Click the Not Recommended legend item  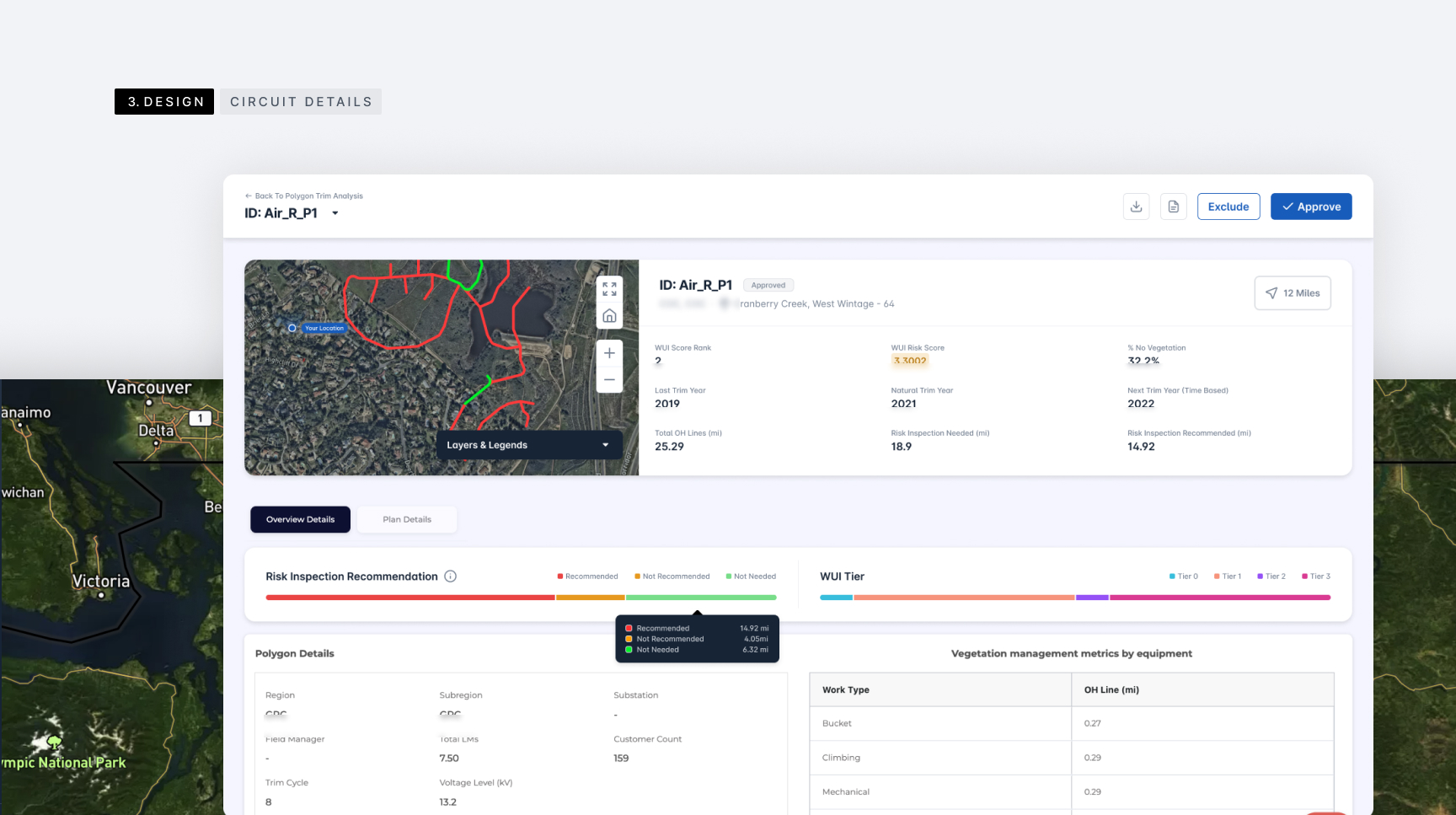[x=672, y=576]
